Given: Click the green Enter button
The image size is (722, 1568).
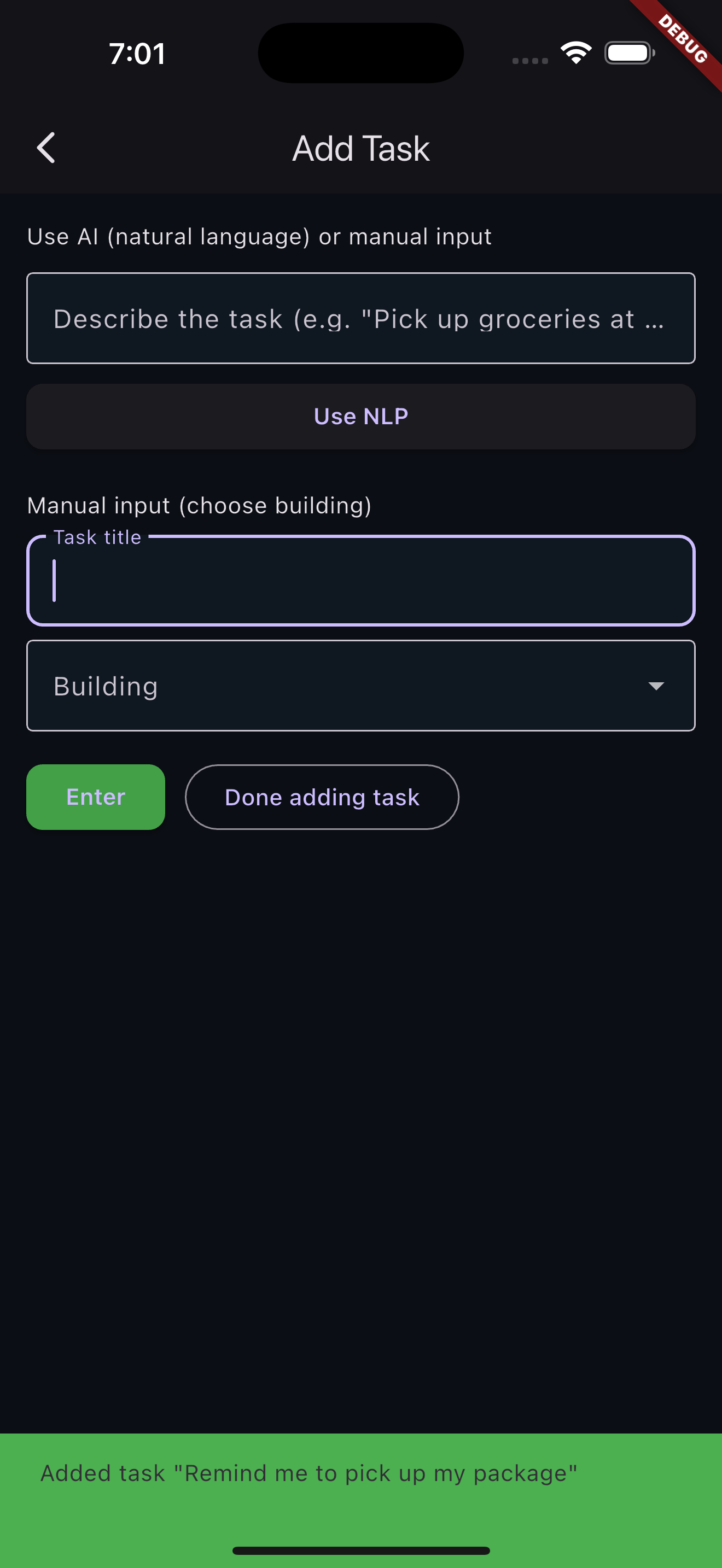Looking at the screenshot, I should 96,797.
